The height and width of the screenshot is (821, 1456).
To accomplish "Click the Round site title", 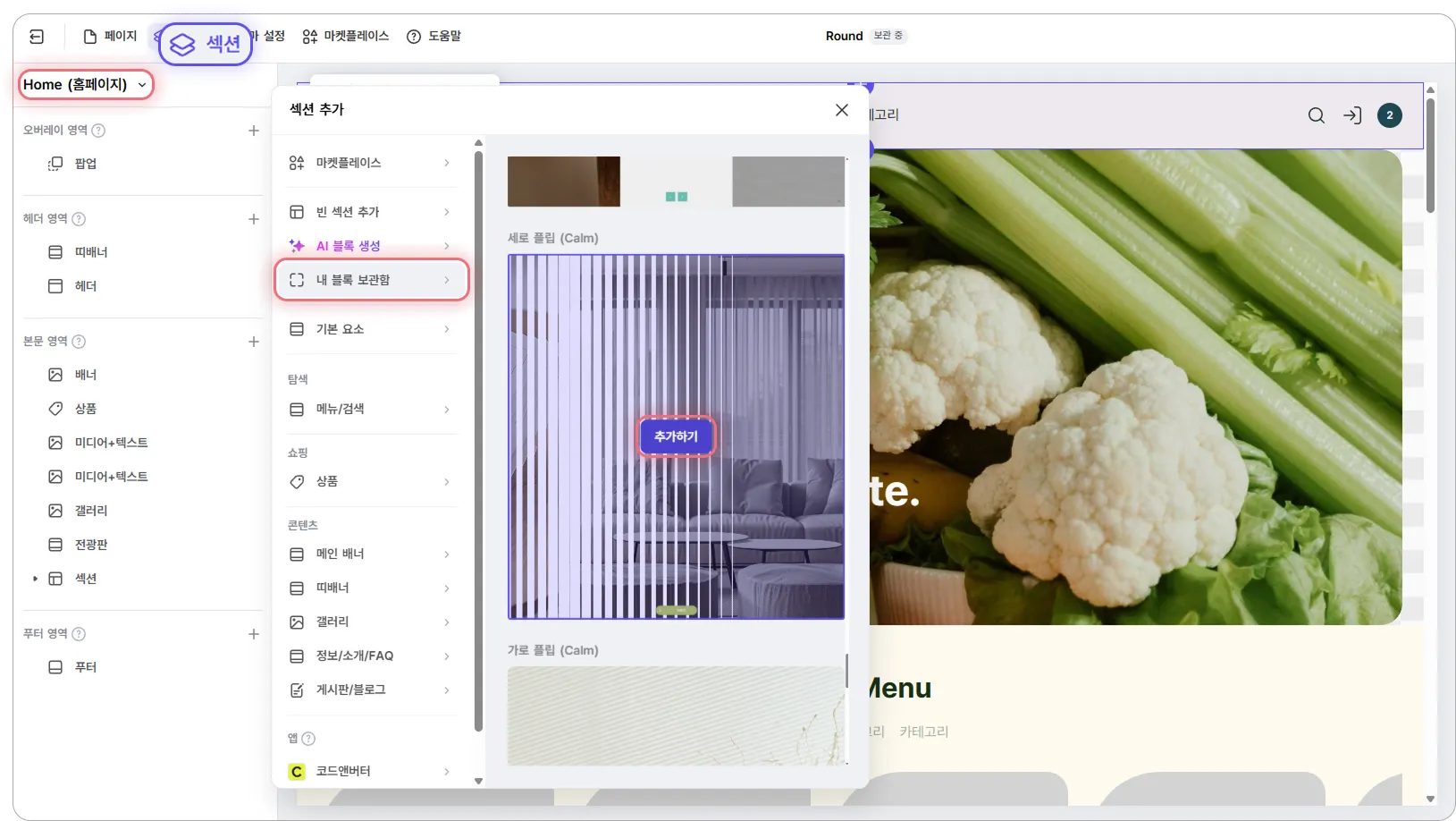I will click(844, 36).
